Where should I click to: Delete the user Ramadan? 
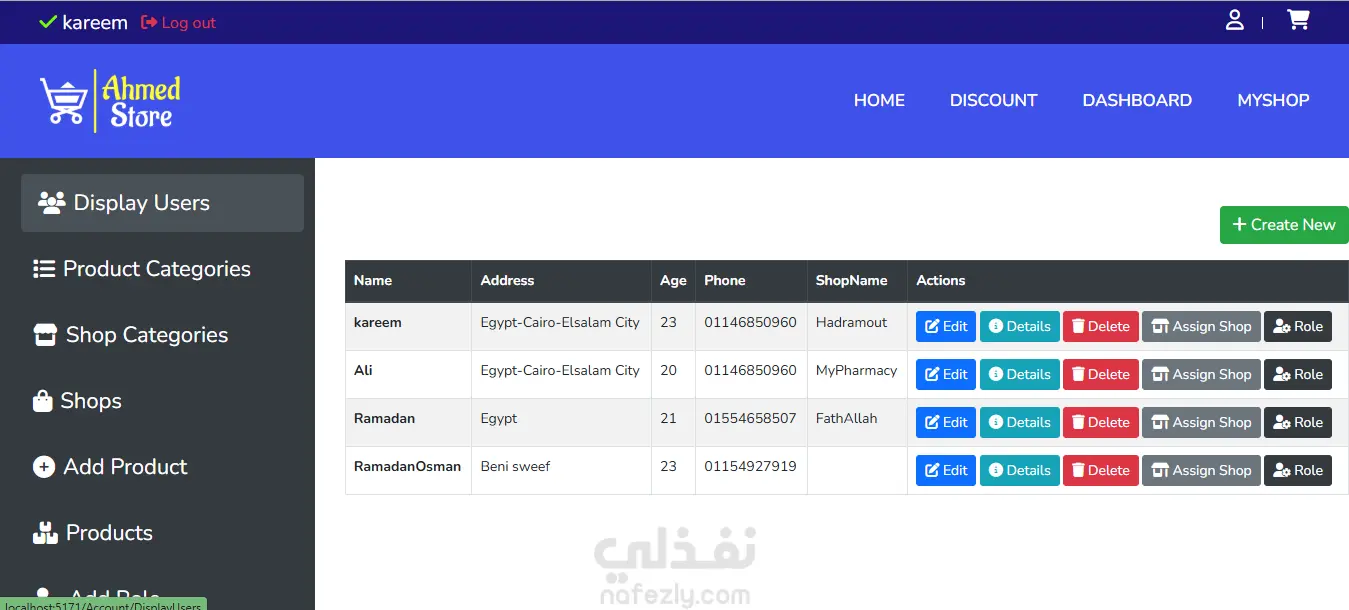pos(1101,422)
